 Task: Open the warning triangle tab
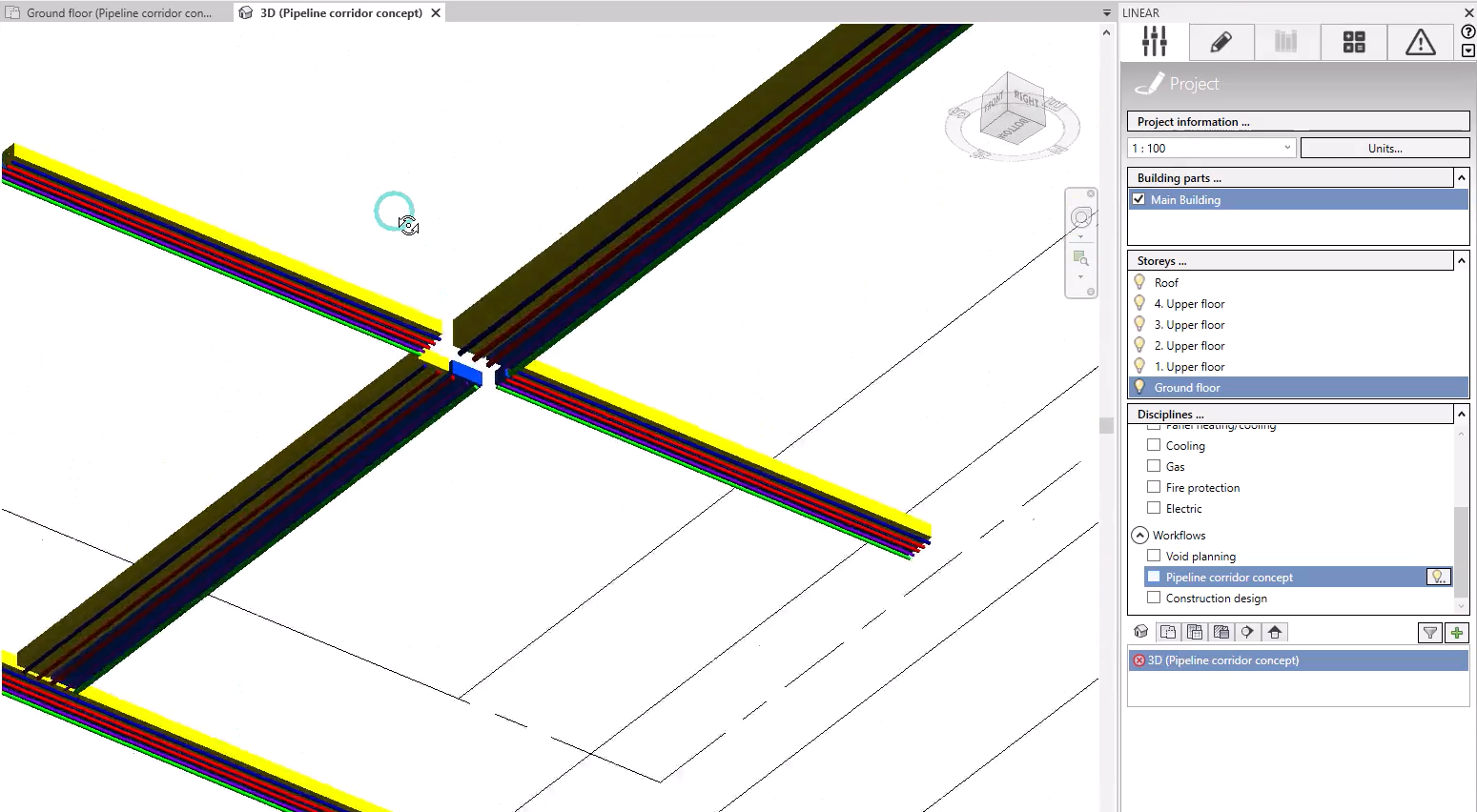(1420, 42)
